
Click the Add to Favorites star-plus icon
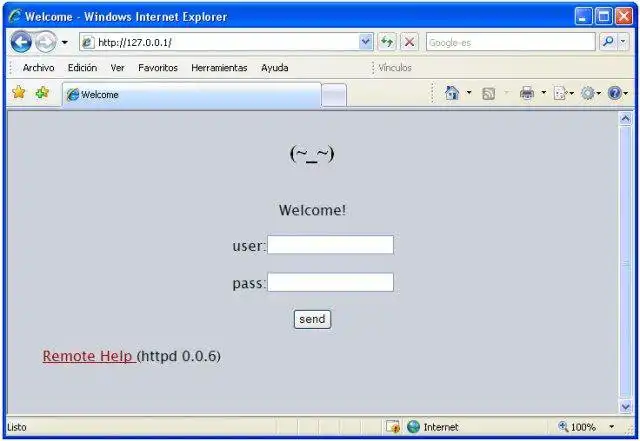tap(42, 93)
